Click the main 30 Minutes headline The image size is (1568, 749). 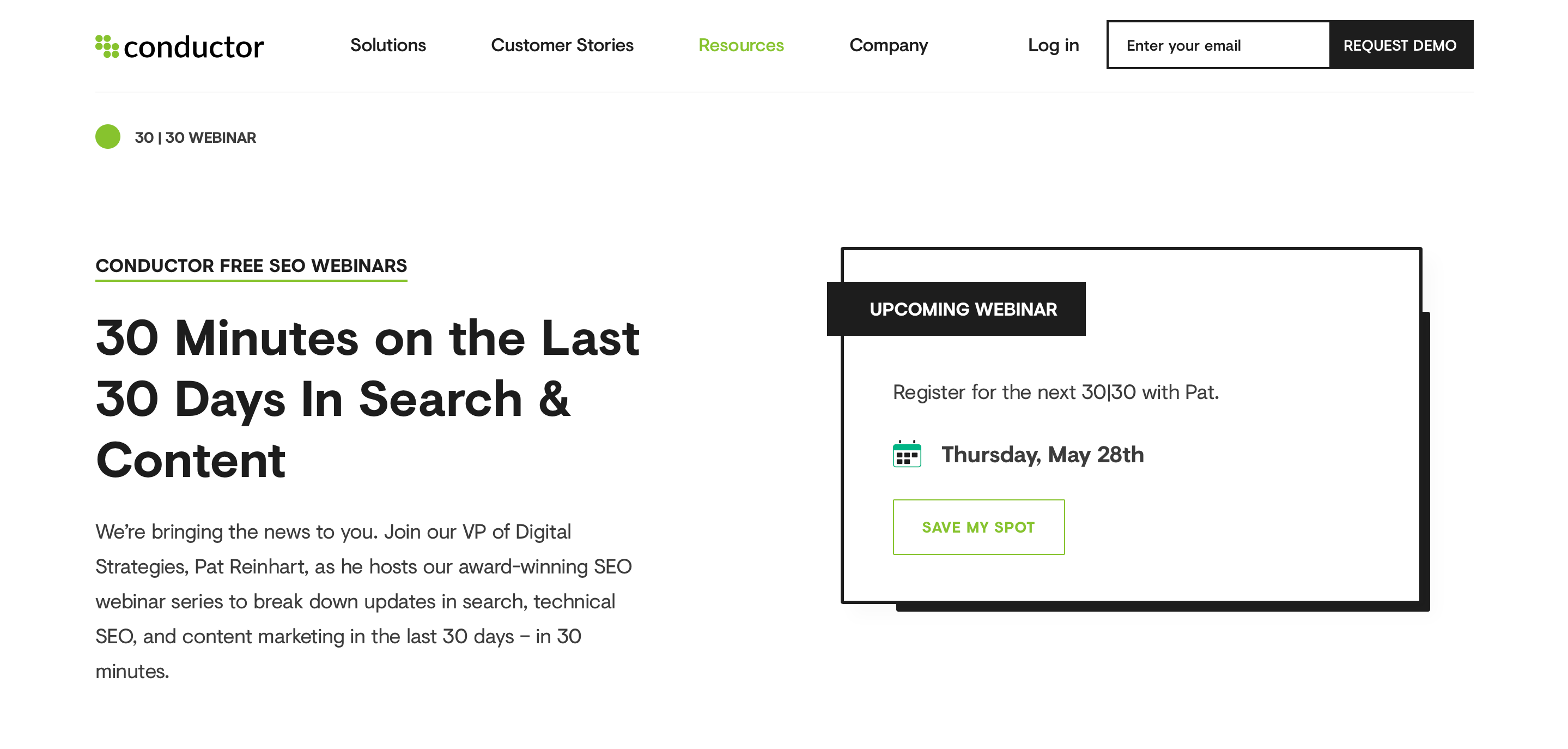(x=367, y=399)
